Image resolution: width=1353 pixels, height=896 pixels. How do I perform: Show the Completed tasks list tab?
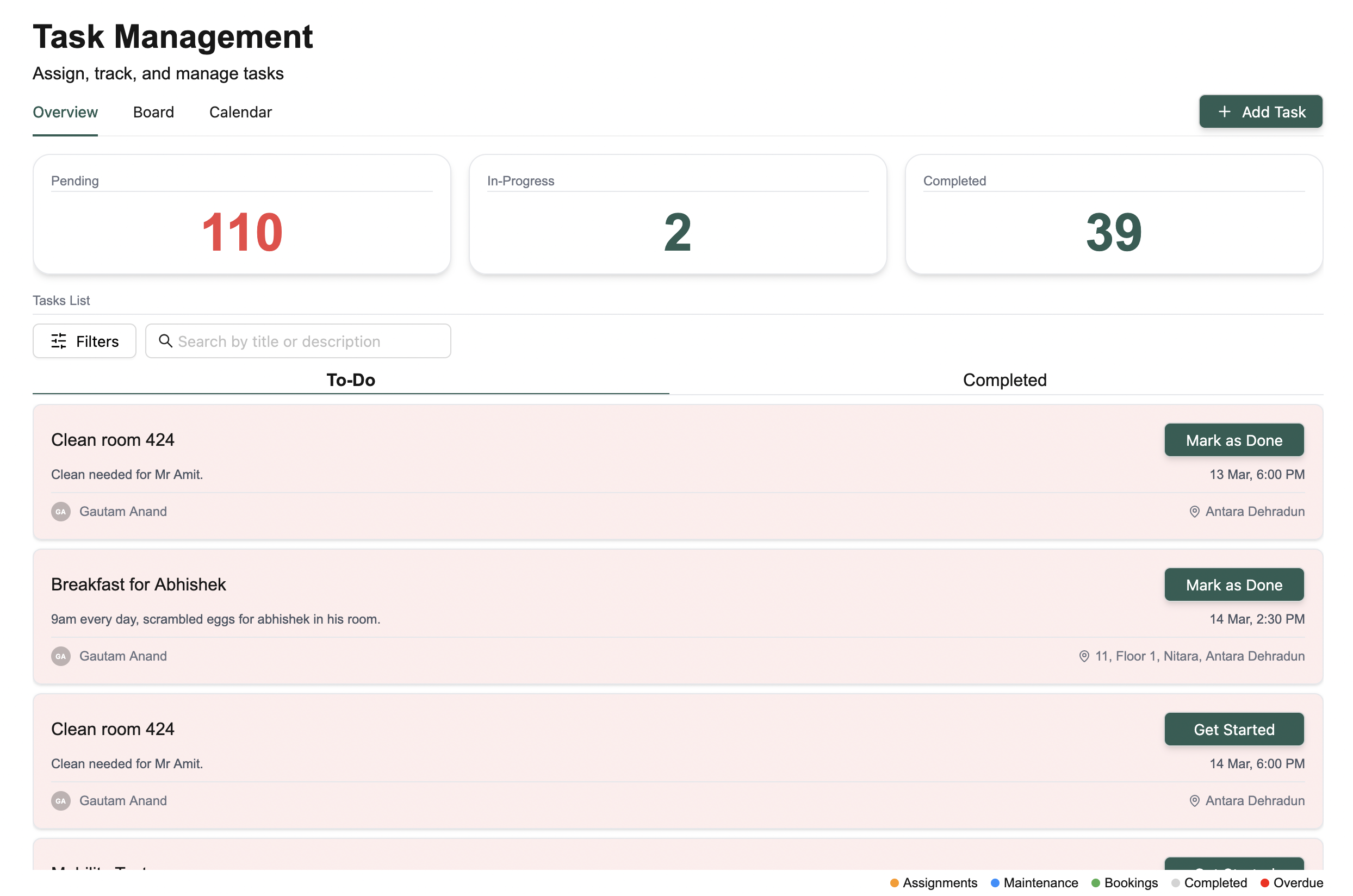(x=1004, y=380)
